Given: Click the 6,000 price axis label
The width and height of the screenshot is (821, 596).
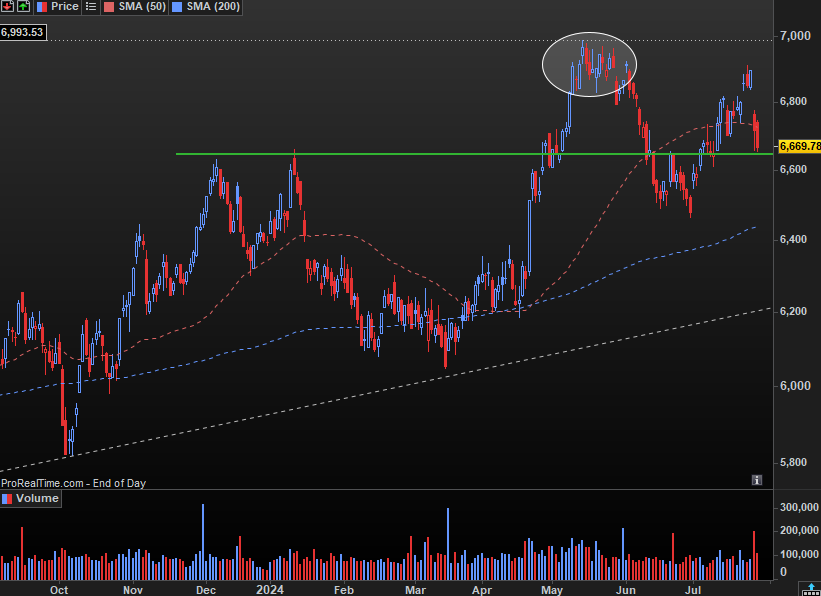Looking at the screenshot, I should 793,385.
